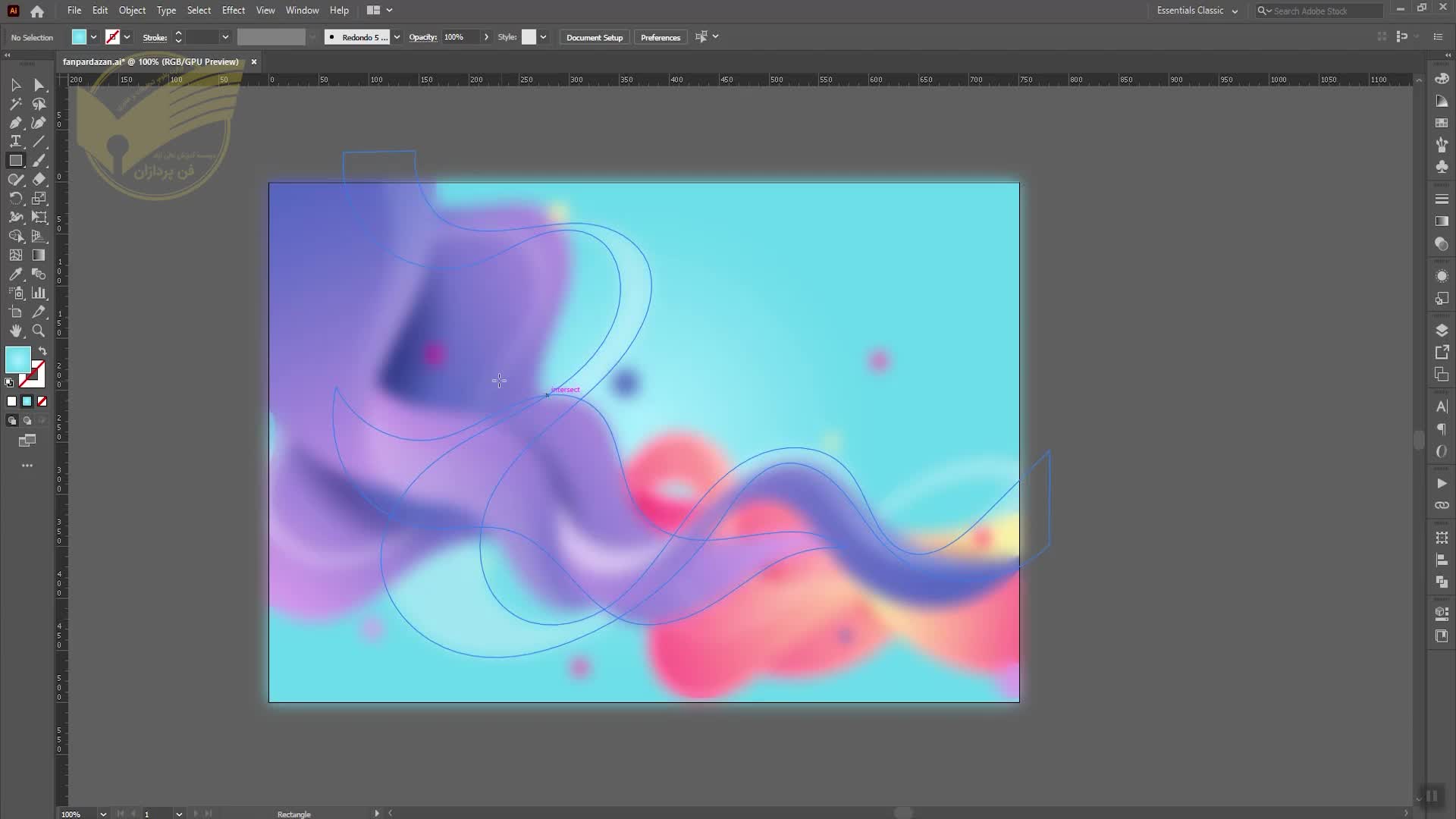Click the cyan Fill color swatch

pyautogui.click(x=18, y=359)
